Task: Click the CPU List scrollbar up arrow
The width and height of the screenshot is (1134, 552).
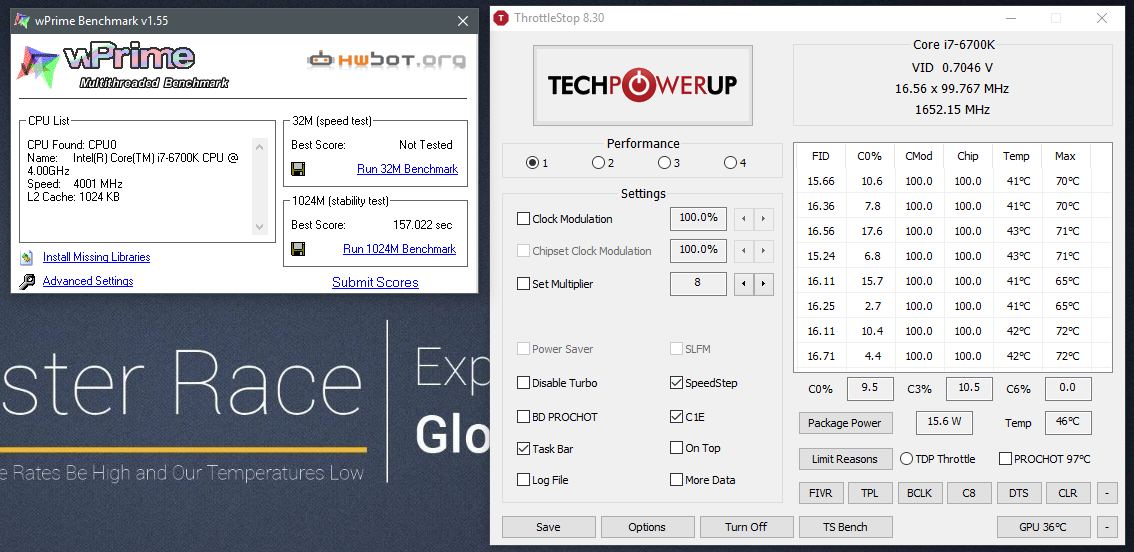Action: [x=260, y=147]
